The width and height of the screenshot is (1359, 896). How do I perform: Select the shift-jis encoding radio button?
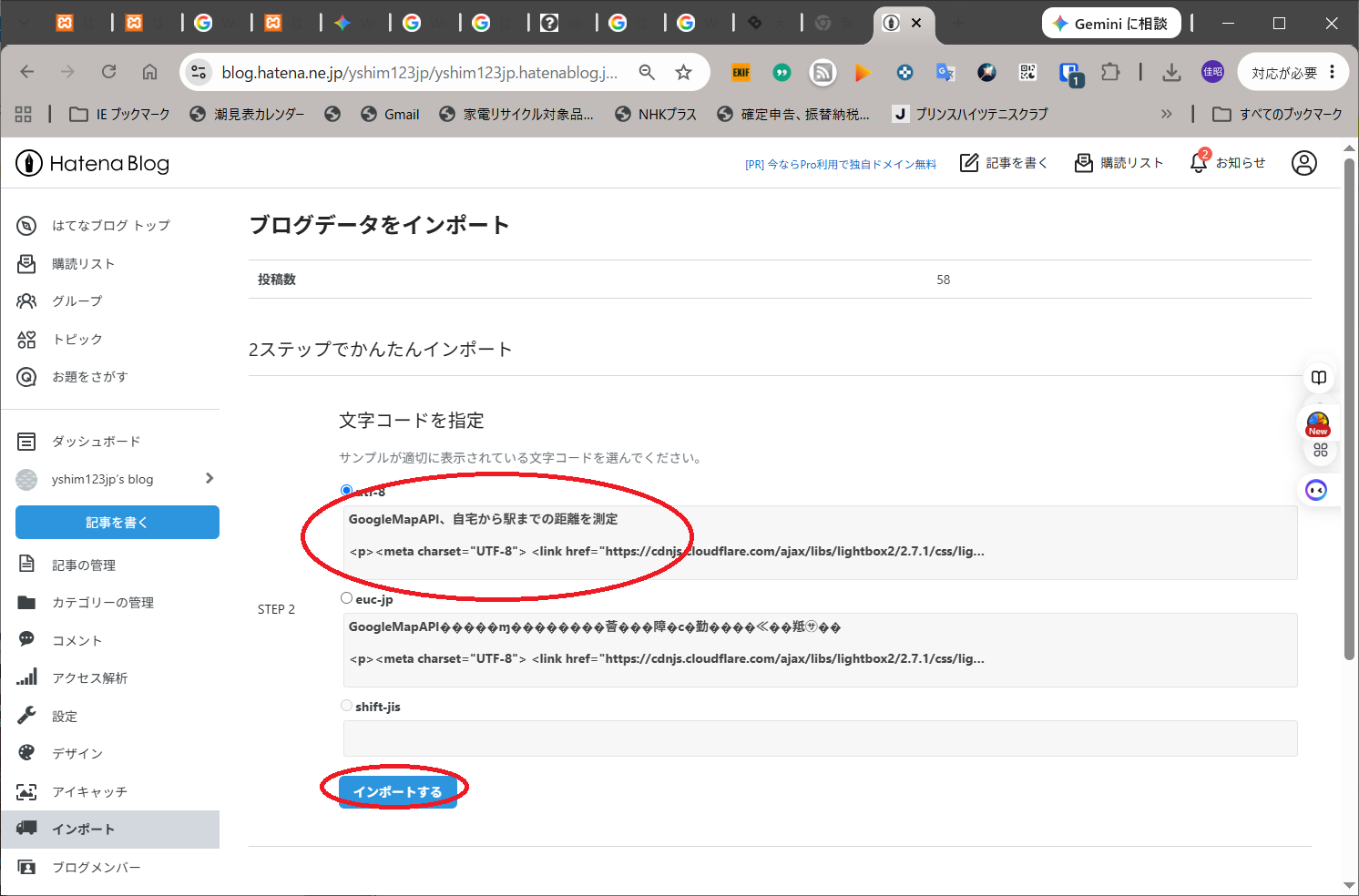[346, 706]
